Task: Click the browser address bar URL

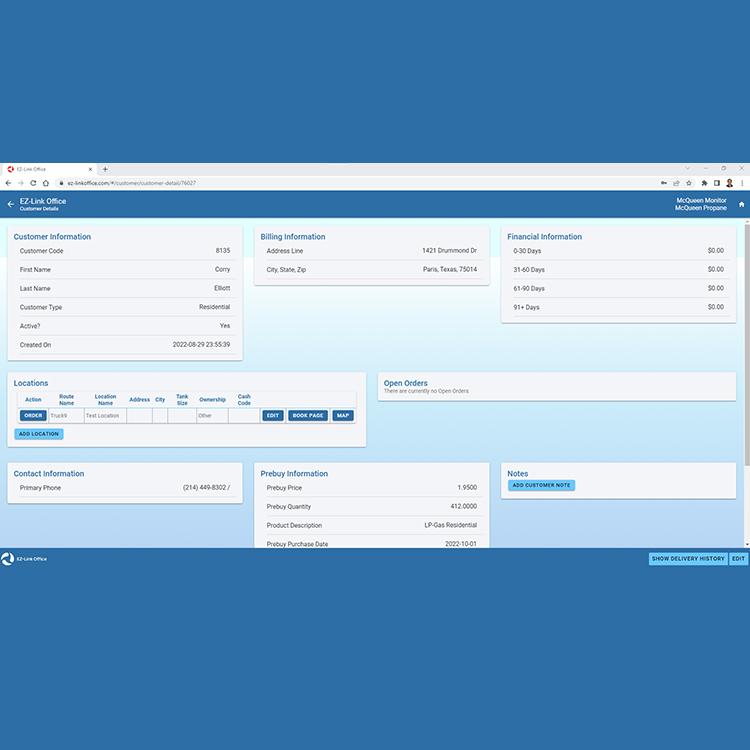Action: [x=132, y=183]
